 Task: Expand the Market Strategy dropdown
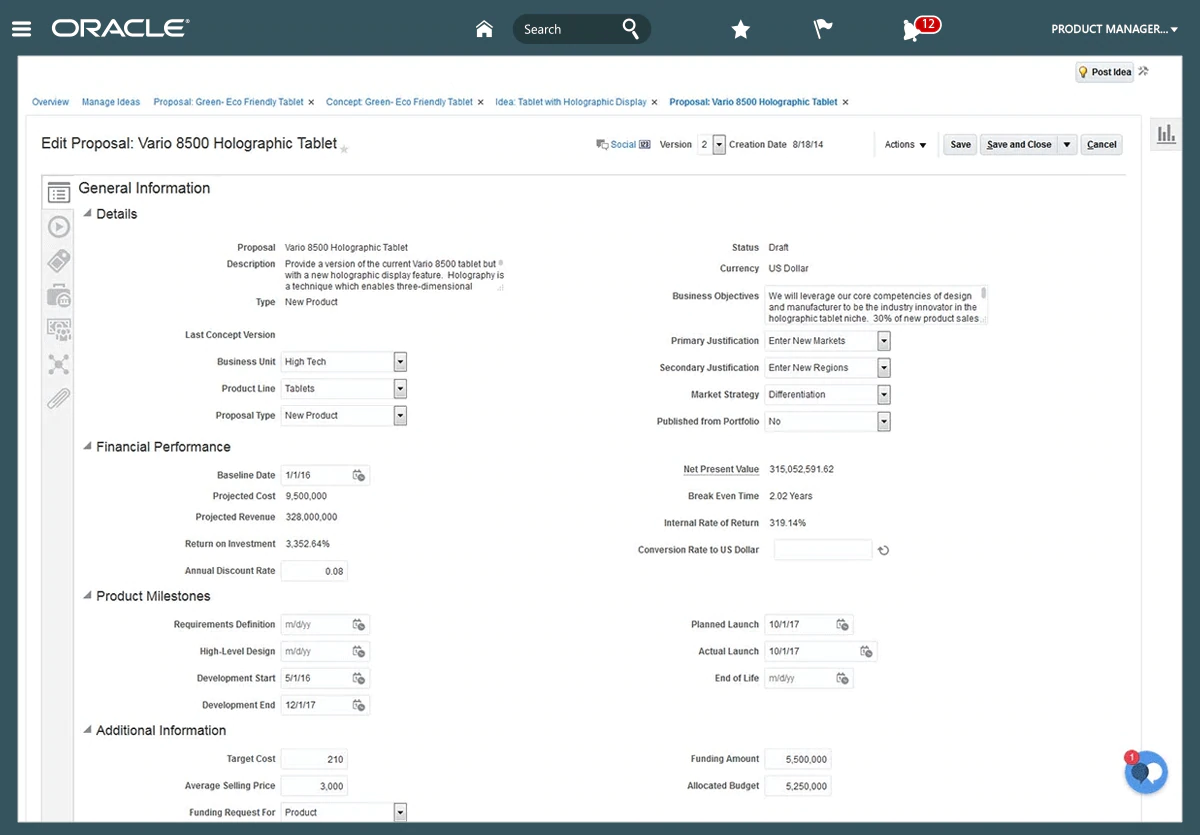click(883, 395)
